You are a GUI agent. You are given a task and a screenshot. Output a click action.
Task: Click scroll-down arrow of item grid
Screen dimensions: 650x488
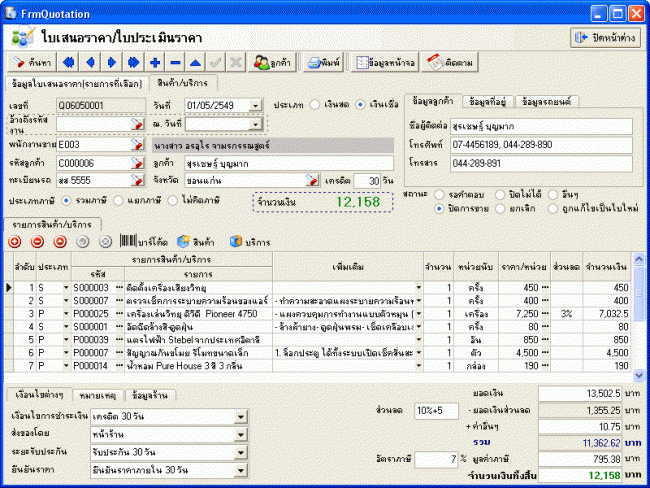(x=639, y=376)
